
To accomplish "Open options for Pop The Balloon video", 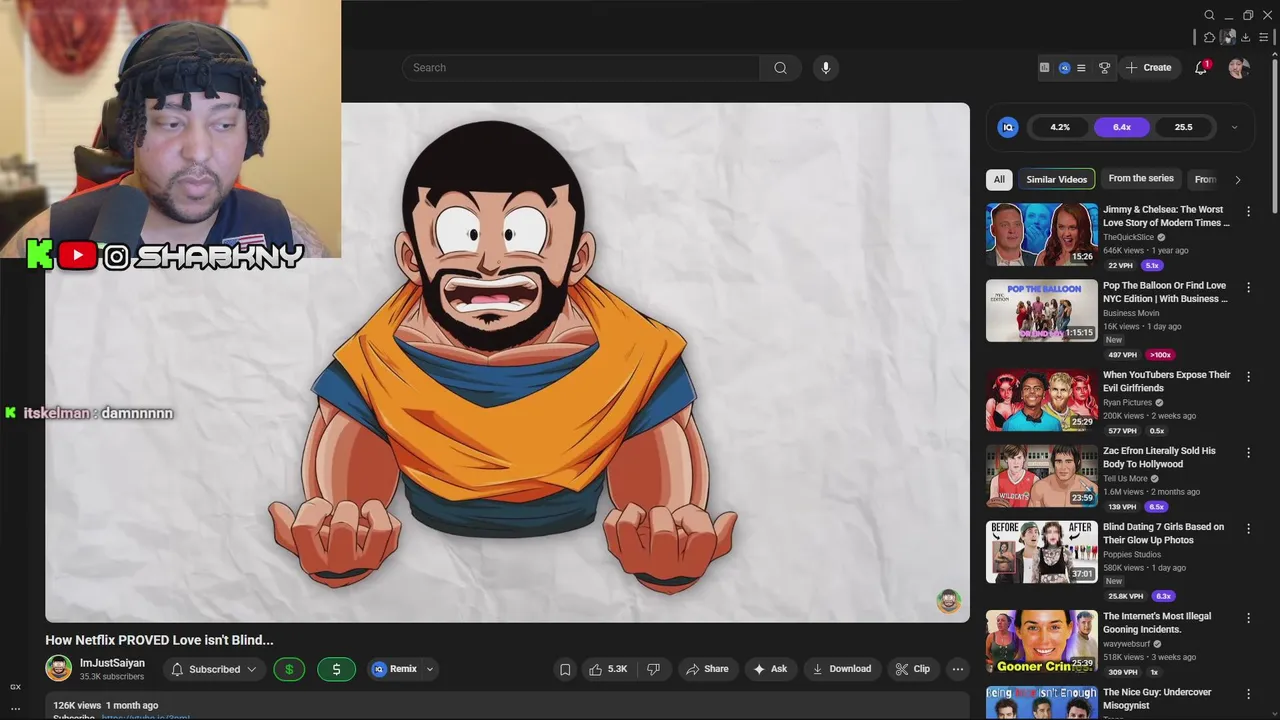I will tap(1248, 286).
